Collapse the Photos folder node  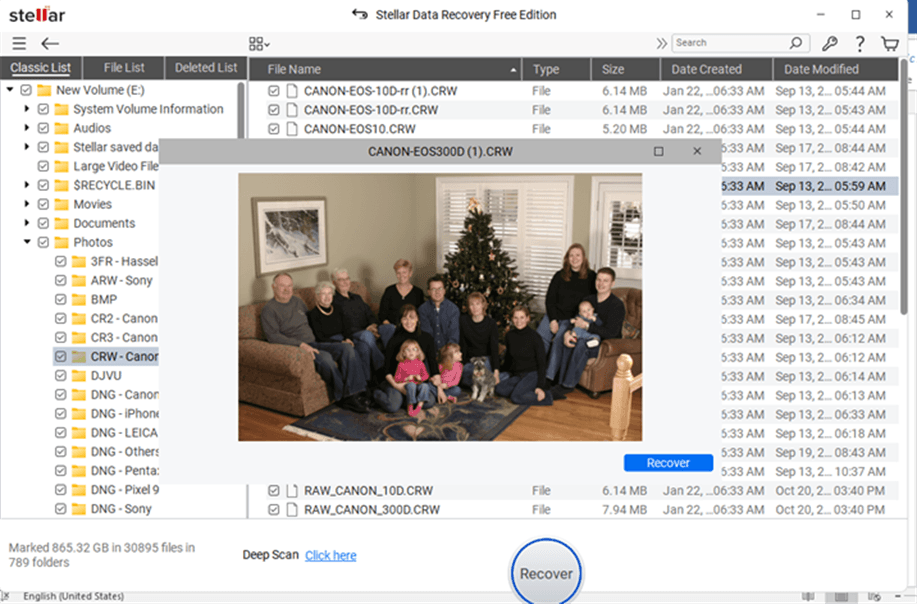point(27,241)
